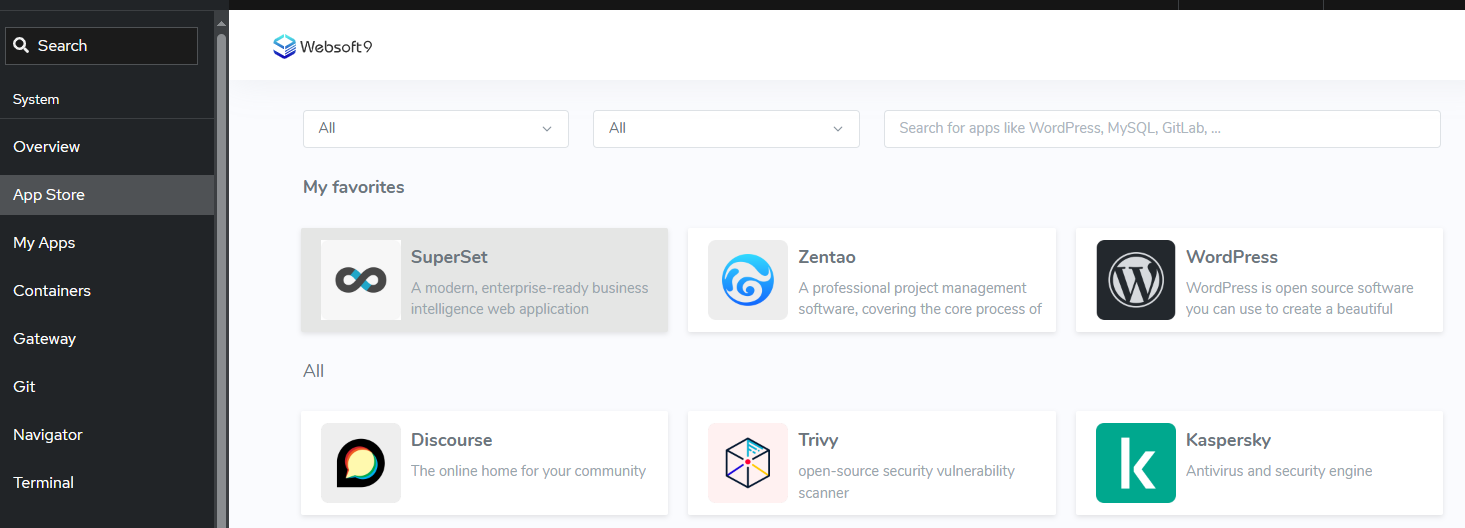Expand the first All filter dropdown

point(435,128)
